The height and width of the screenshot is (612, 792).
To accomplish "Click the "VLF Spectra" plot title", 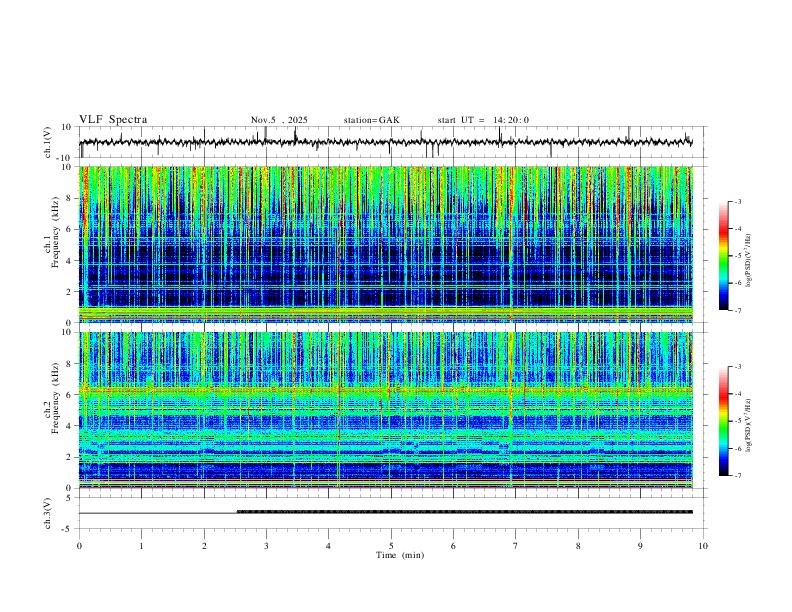I will click(x=113, y=120).
